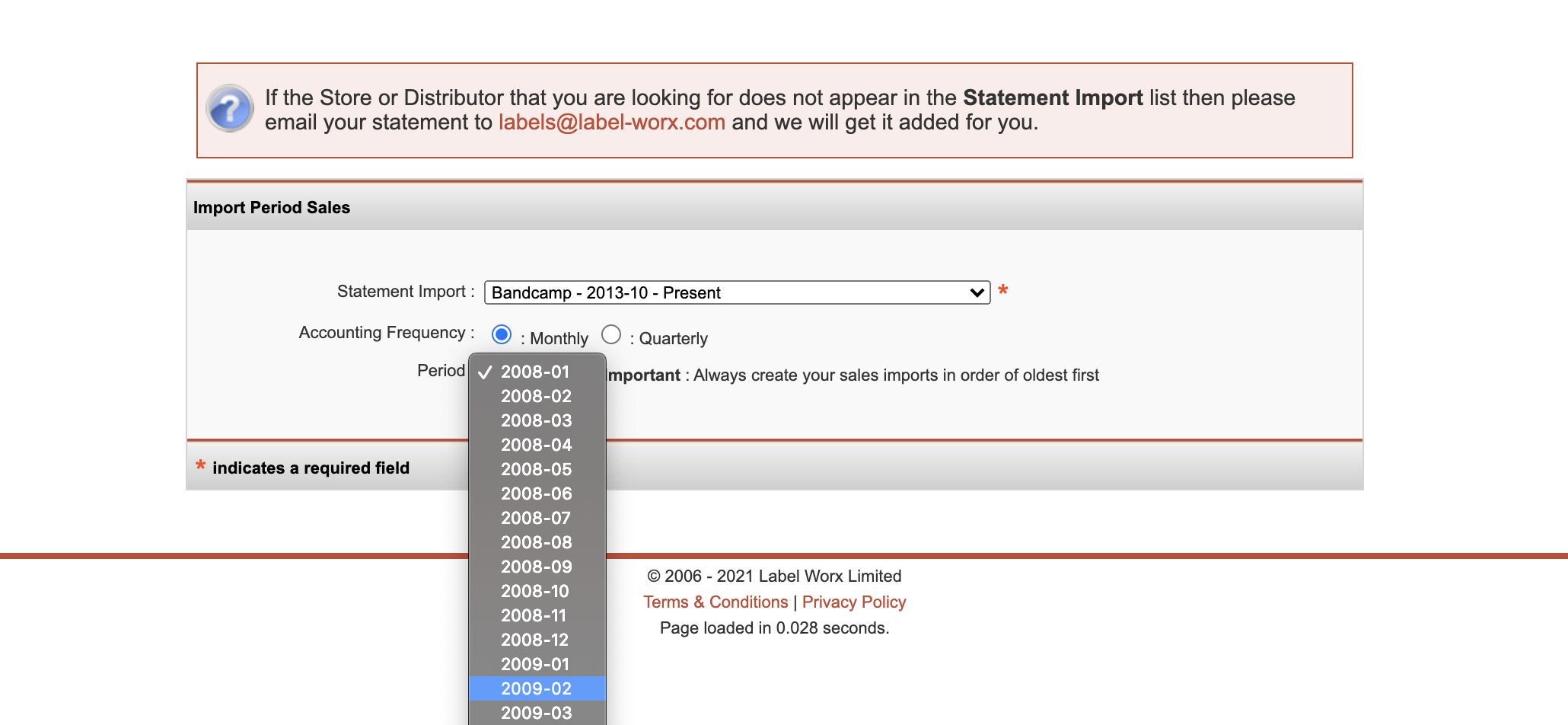Click the 2006 - 2021 Label Worx copyright text
Screen dimensions: 1568x725
pos(774,576)
